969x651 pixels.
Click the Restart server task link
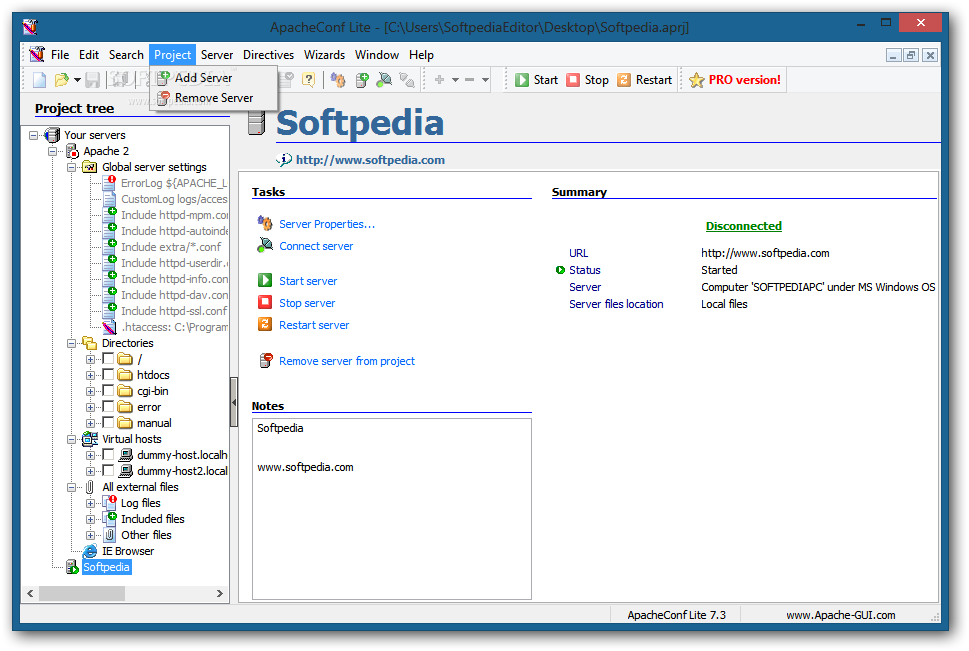314,325
